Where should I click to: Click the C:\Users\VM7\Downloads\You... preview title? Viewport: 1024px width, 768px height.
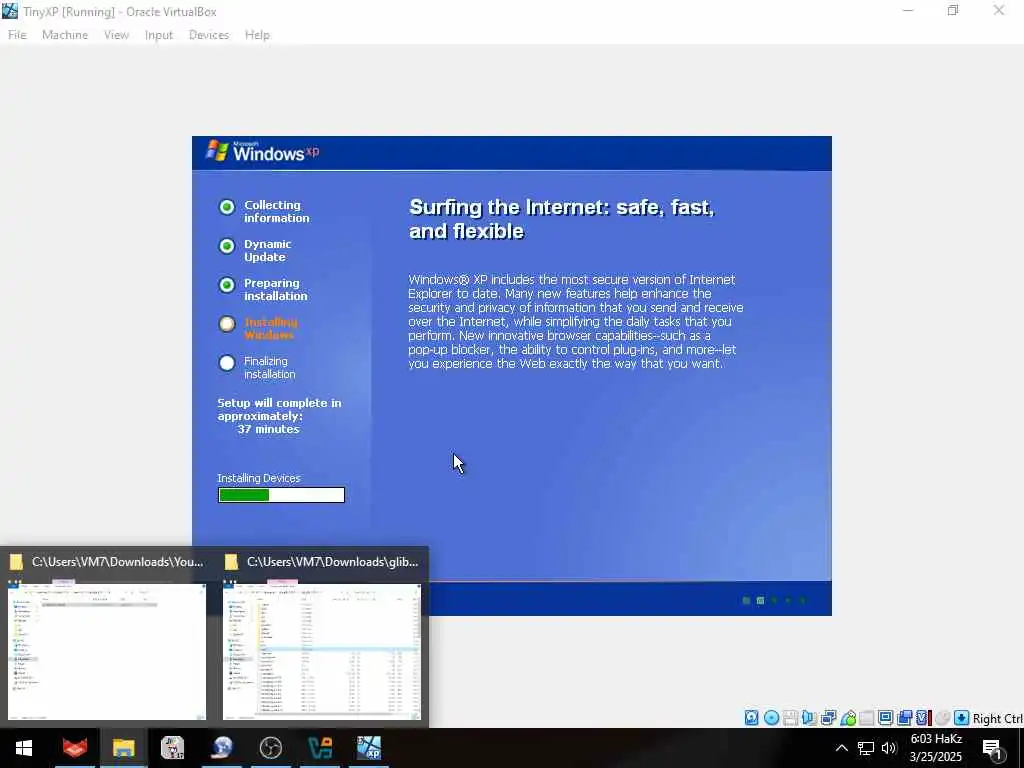tap(118, 562)
